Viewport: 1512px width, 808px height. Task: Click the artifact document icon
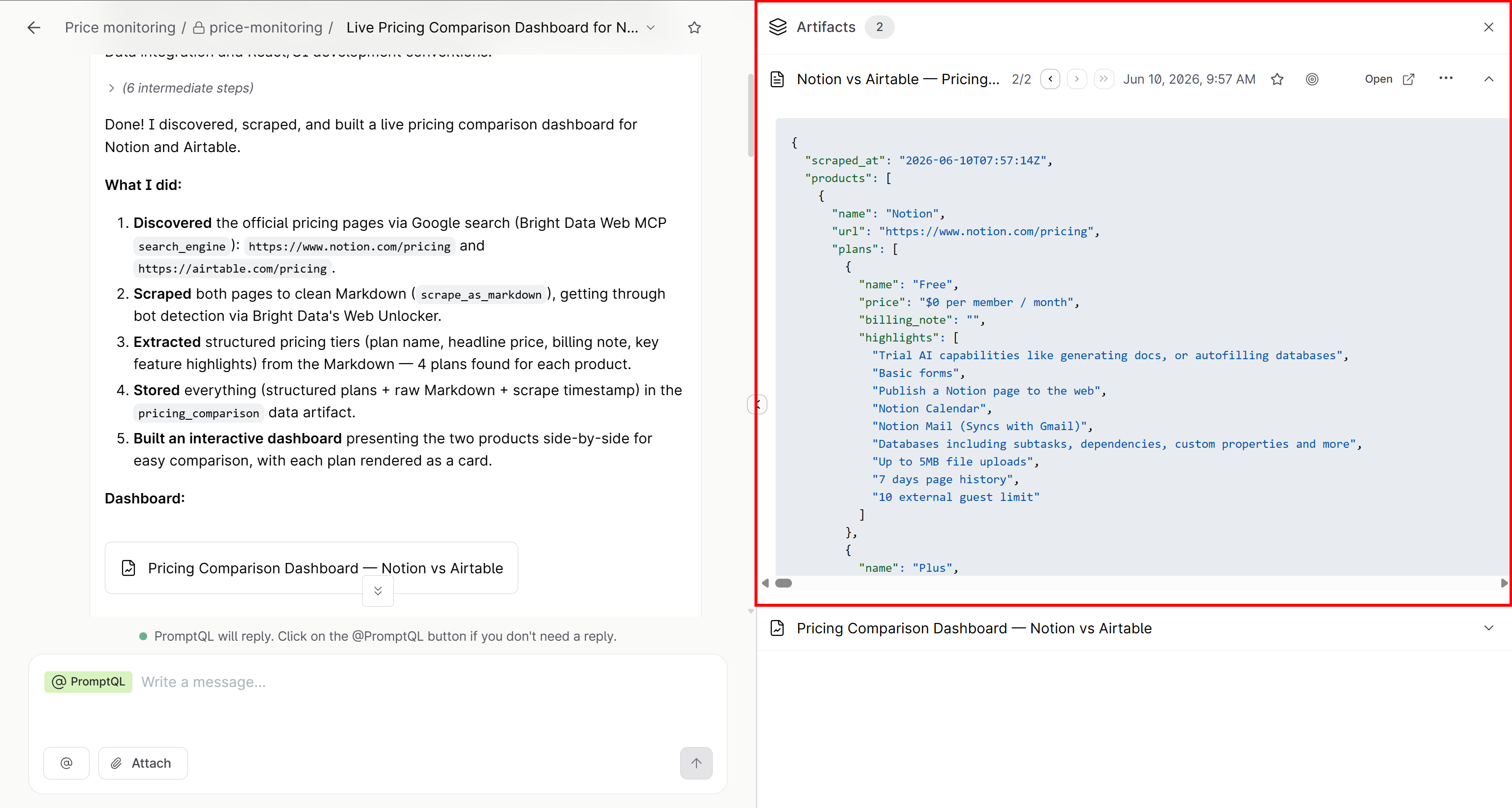click(x=777, y=79)
